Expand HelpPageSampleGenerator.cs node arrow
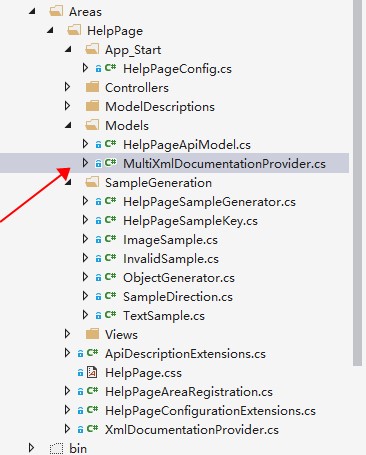The height and width of the screenshot is (455, 366). [x=85, y=201]
